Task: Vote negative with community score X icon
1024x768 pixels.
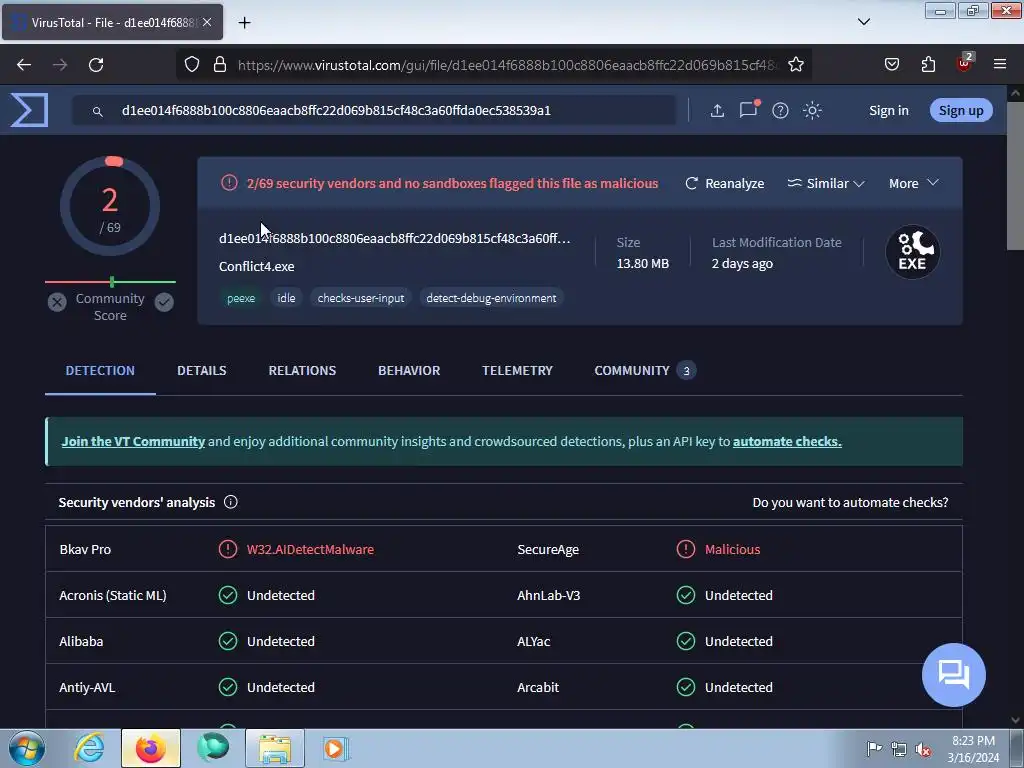Action: (x=57, y=302)
